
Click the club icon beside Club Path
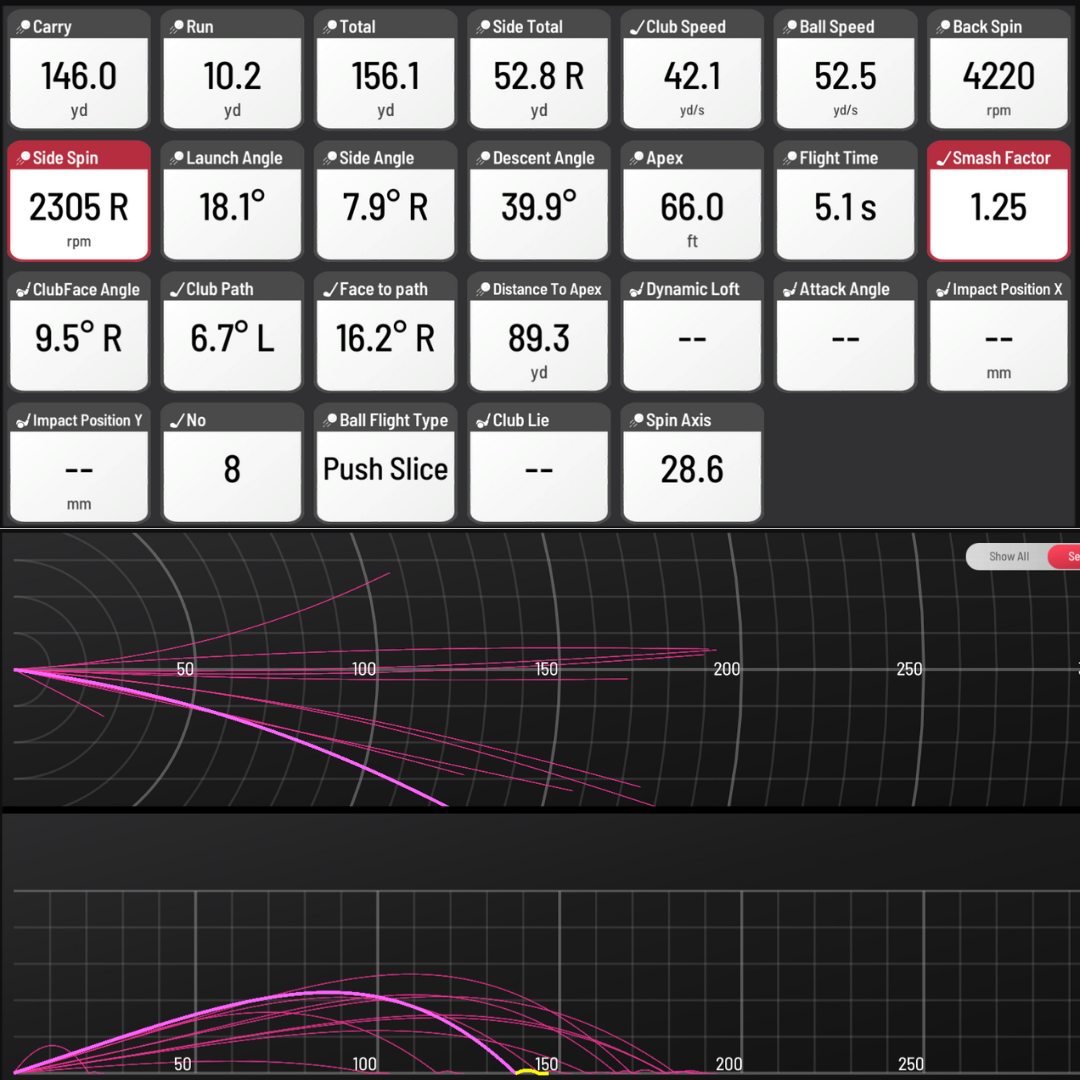point(176,289)
